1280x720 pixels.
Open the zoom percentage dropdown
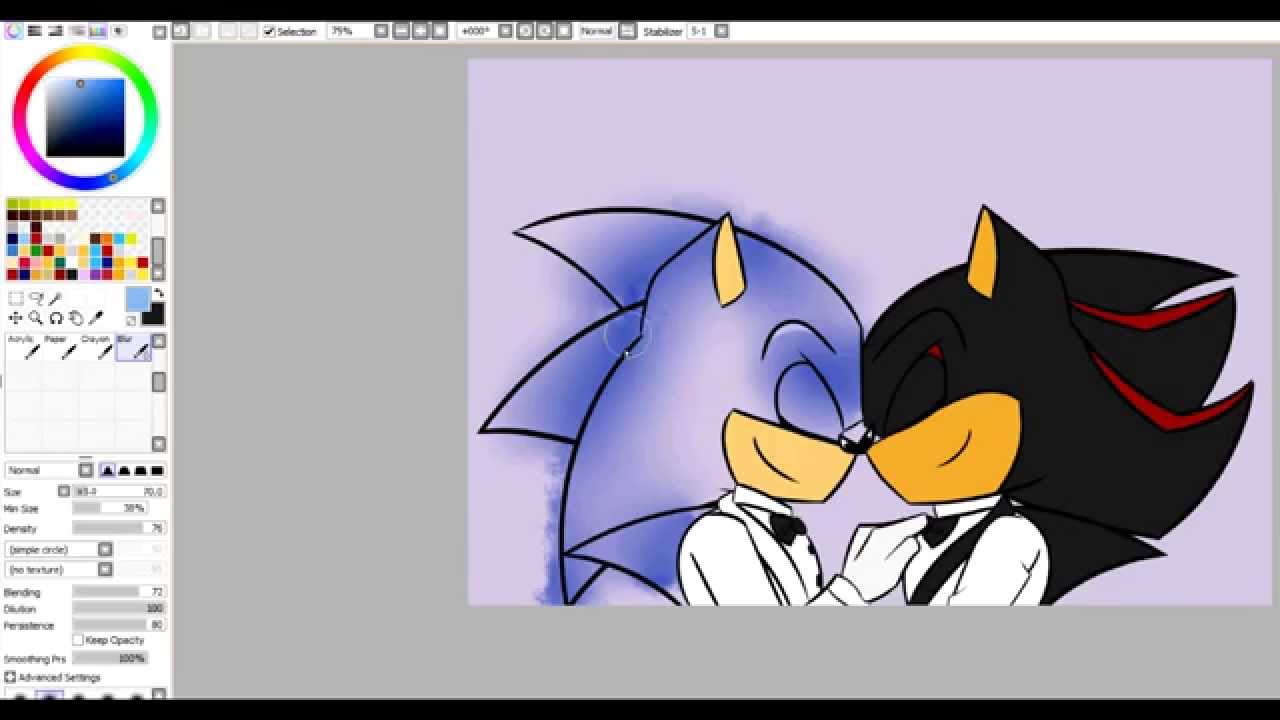pyautogui.click(x=381, y=31)
